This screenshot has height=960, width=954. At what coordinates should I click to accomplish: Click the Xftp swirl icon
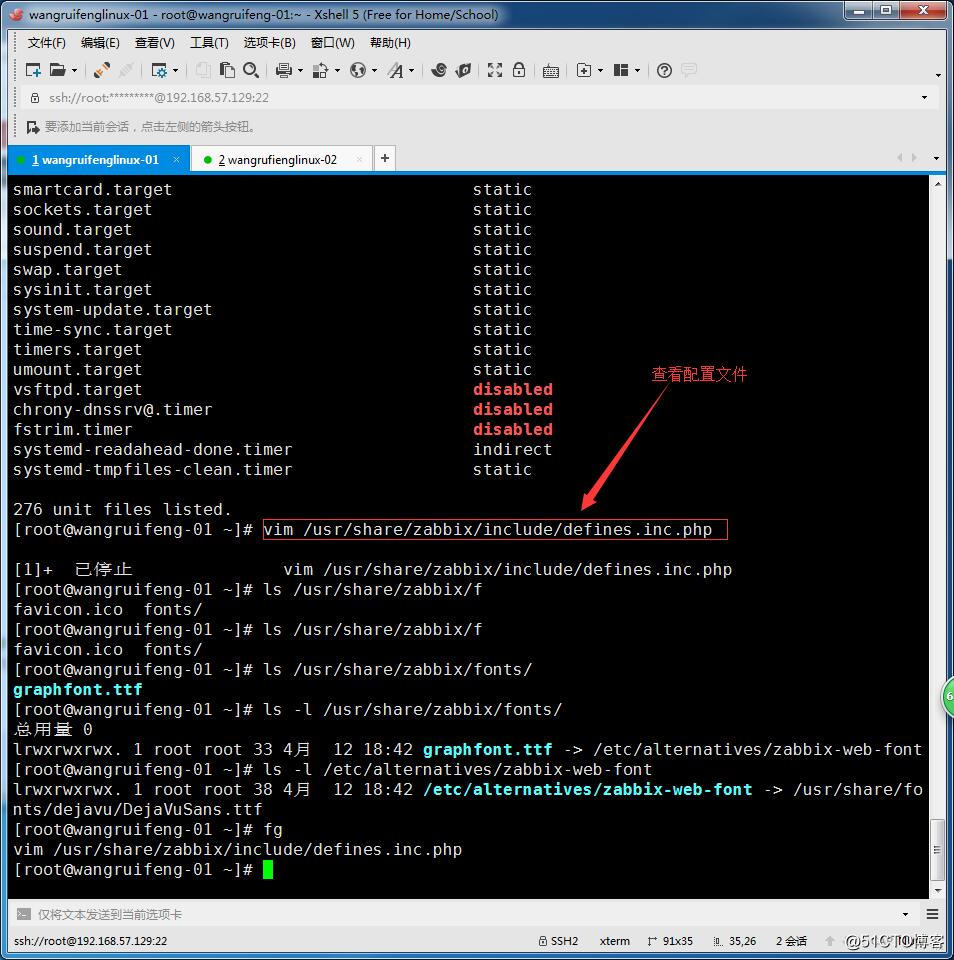pyautogui.click(x=438, y=70)
